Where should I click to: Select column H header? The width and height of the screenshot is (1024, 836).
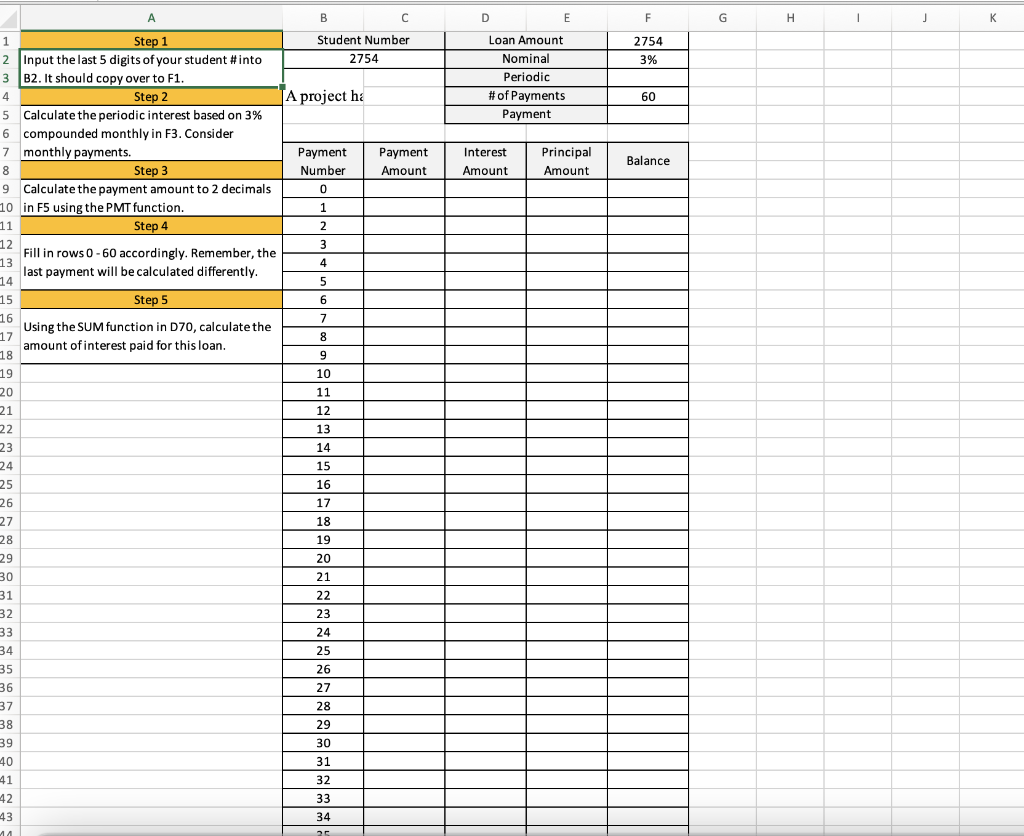click(790, 18)
